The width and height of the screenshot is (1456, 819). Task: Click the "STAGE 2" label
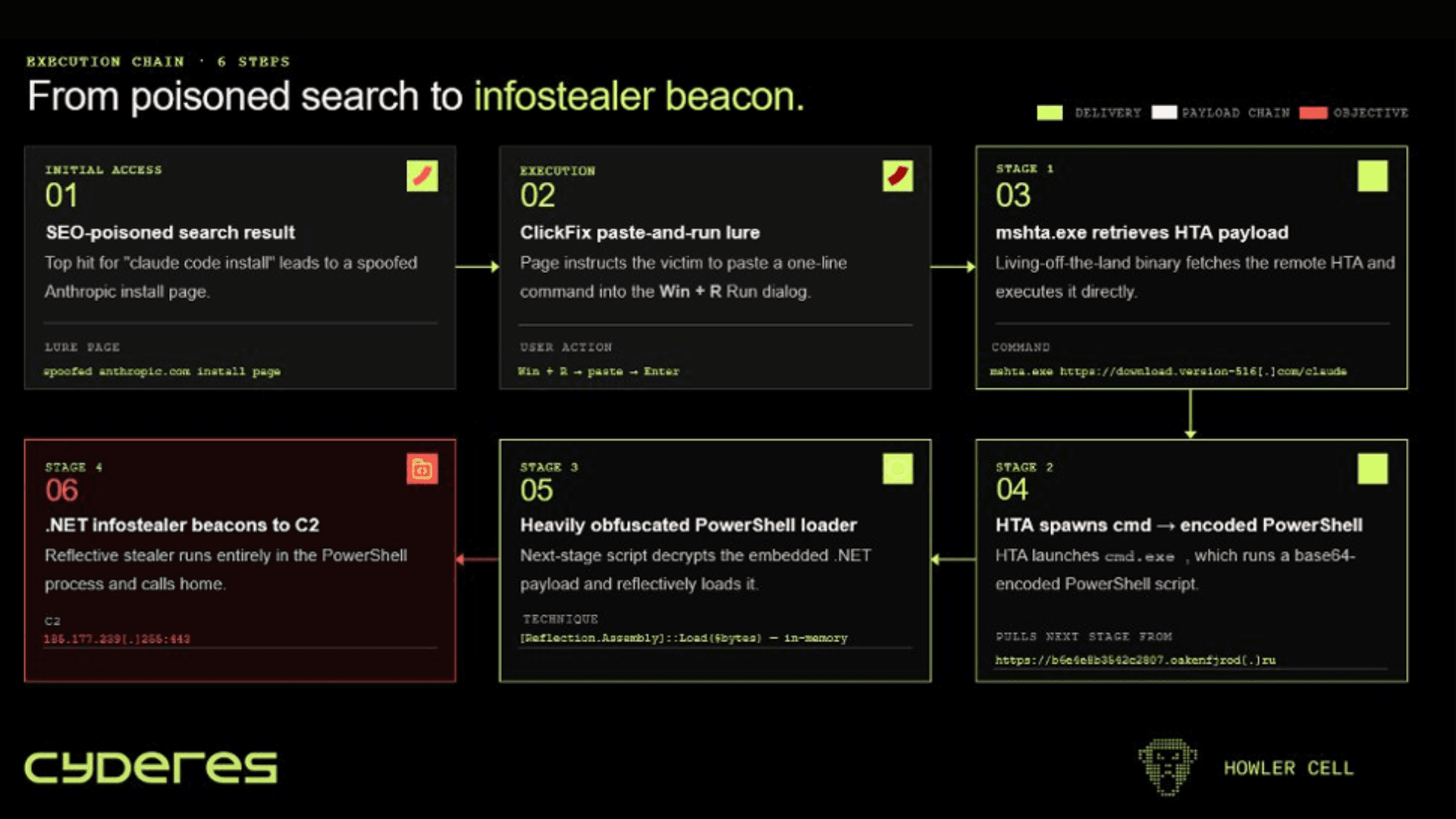[x=1025, y=467]
